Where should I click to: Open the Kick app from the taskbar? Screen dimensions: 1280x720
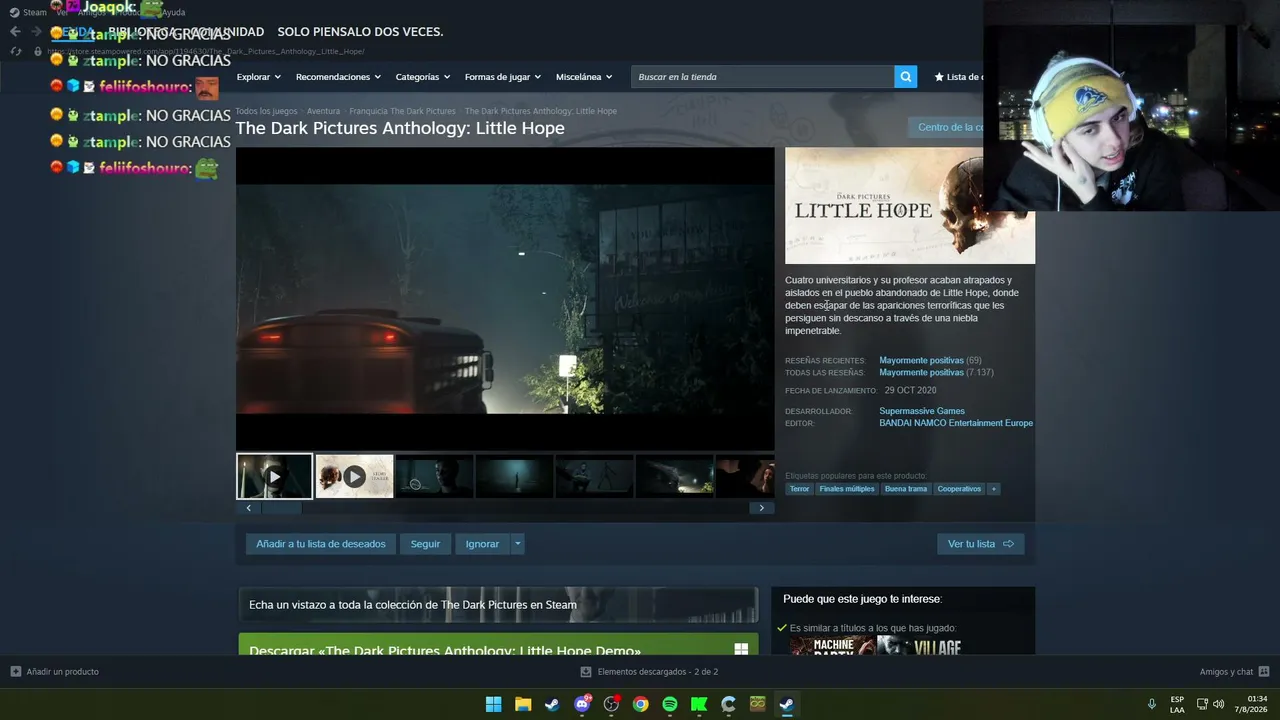click(x=699, y=704)
